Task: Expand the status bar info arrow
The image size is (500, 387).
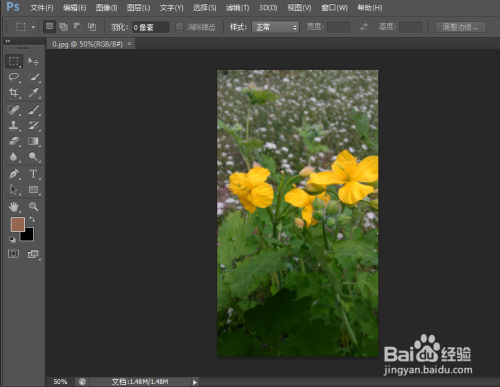Action: pos(195,382)
